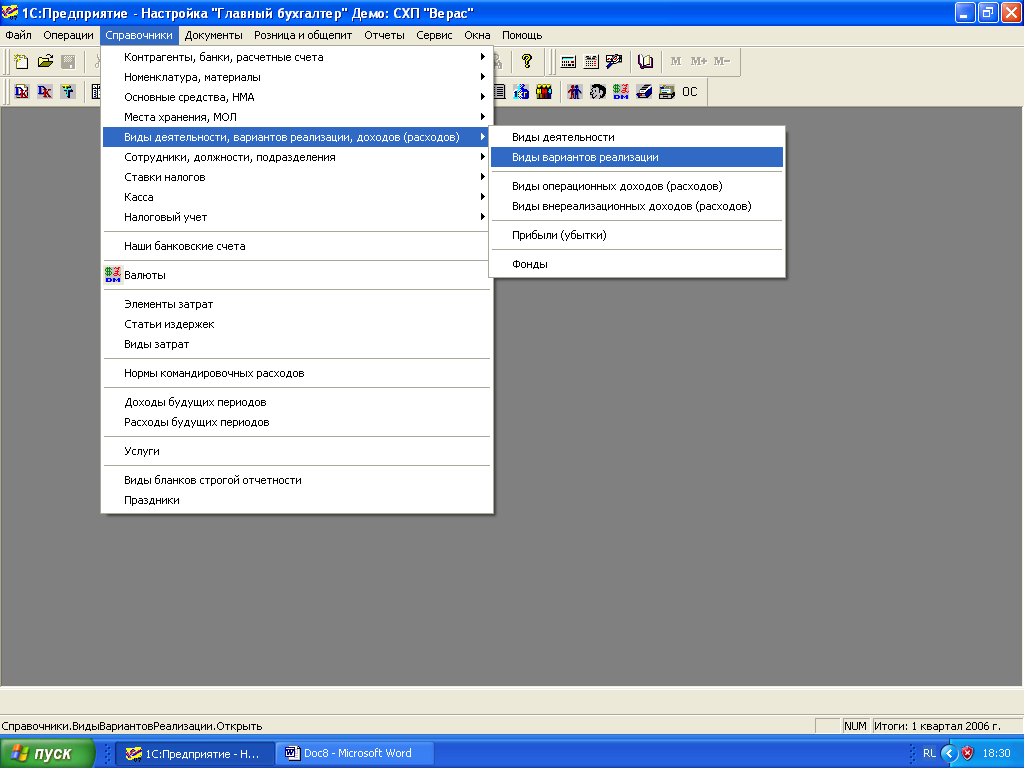The height and width of the screenshot is (768, 1024).
Task: Open the Сервис menu
Action: 434,35
